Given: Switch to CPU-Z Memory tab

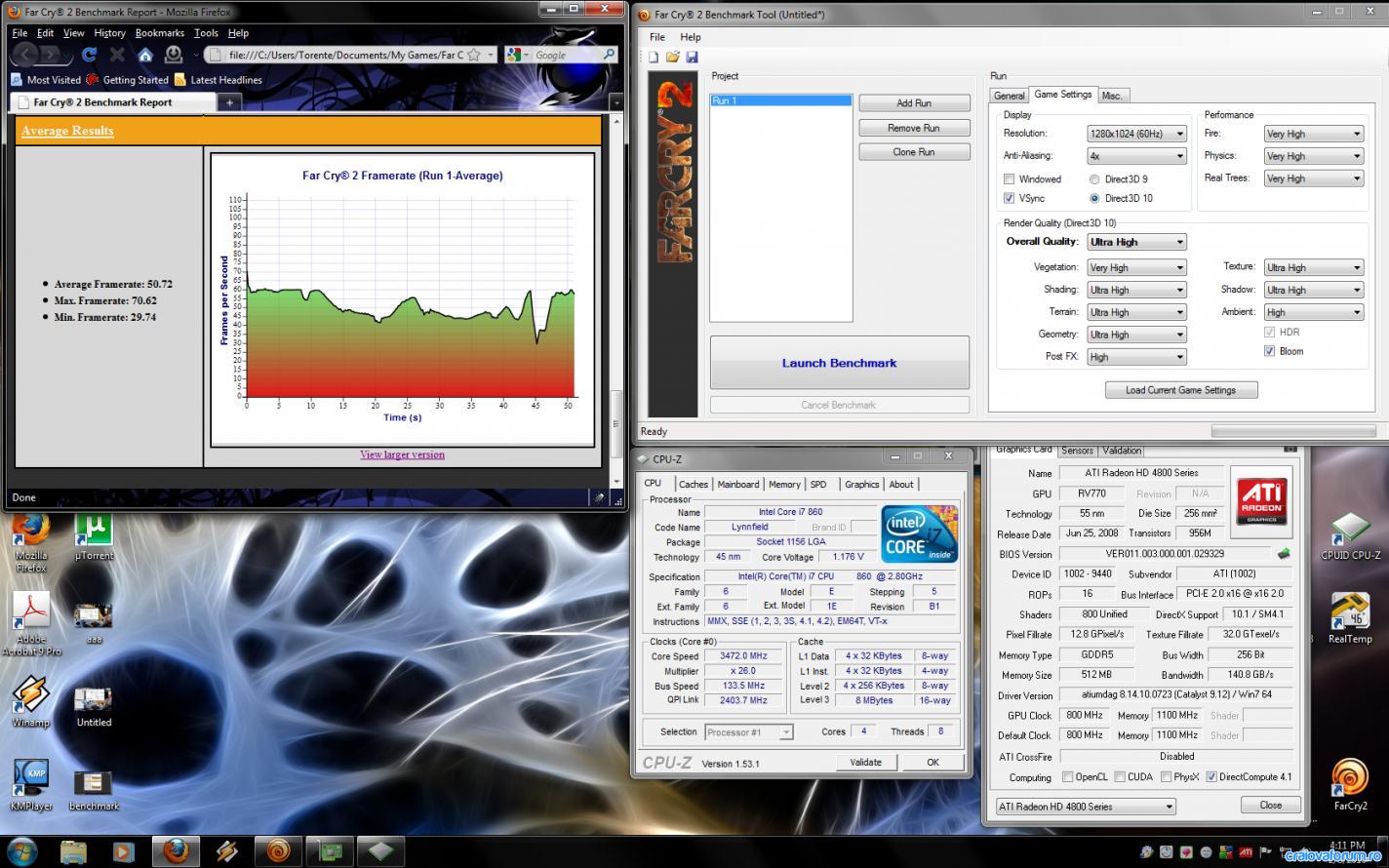Looking at the screenshot, I should [784, 485].
